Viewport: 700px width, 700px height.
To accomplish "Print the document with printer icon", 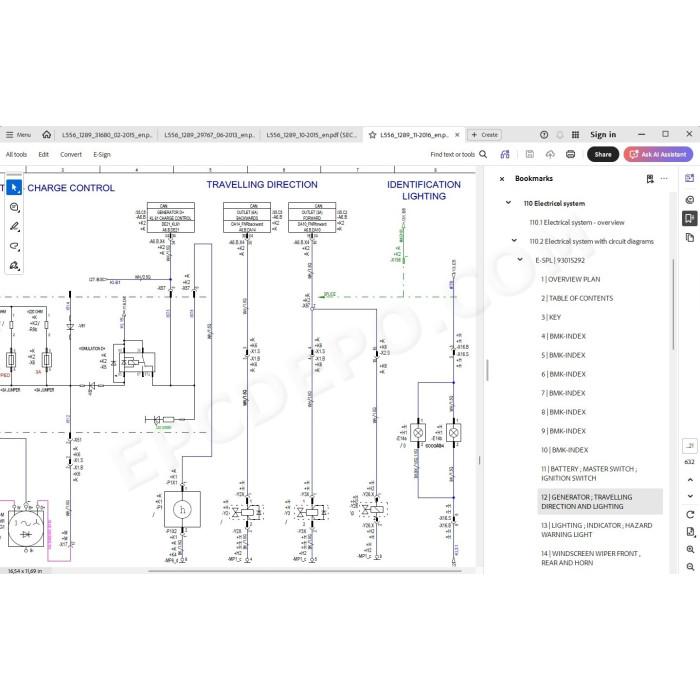I will (x=571, y=154).
